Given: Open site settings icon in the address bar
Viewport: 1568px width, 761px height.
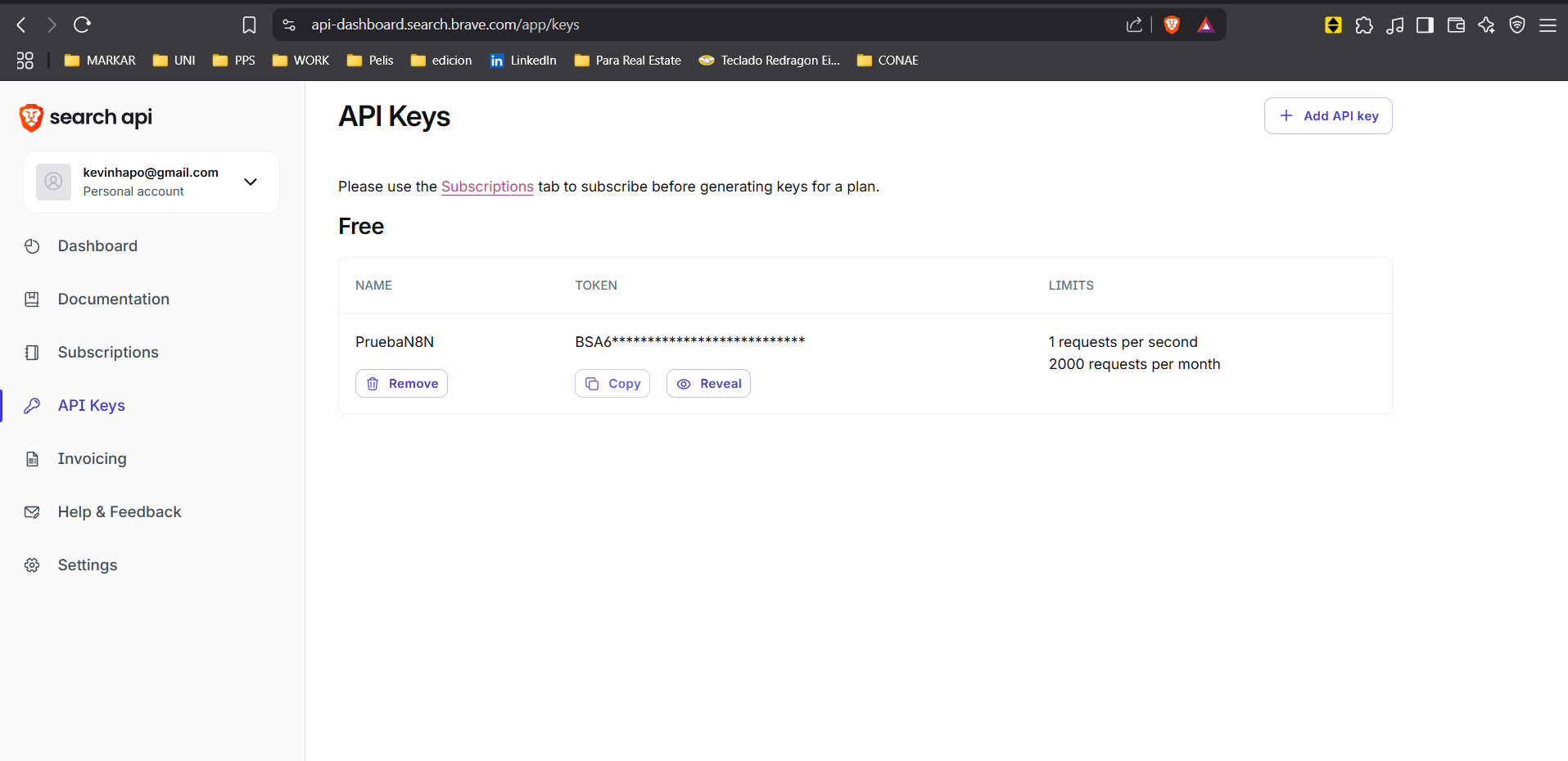Looking at the screenshot, I should click(289, 25).
